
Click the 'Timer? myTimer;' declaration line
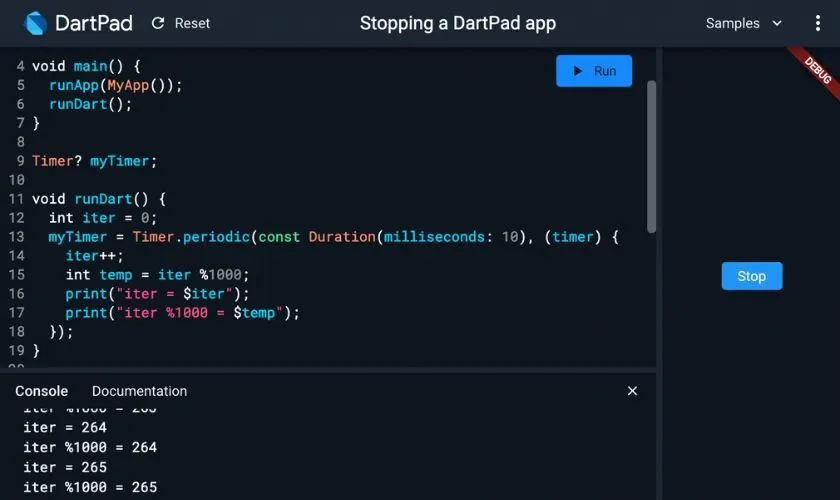coord(95,161)
